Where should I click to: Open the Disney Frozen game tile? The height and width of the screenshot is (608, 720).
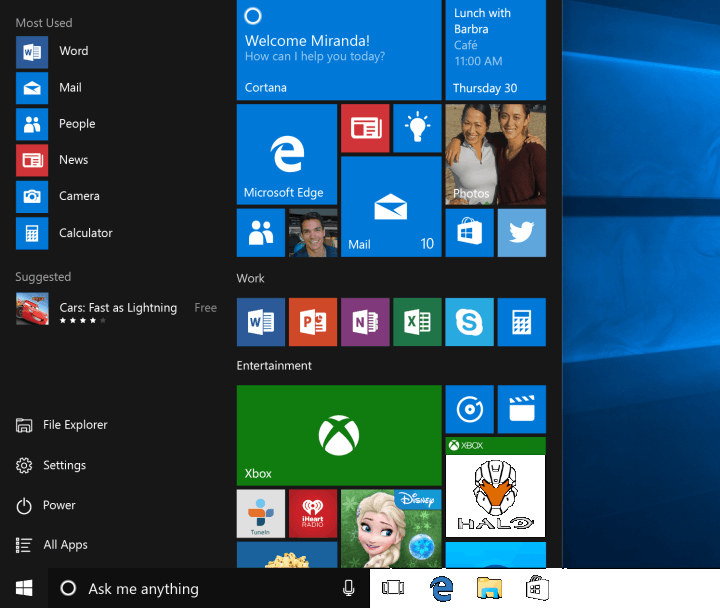(x=391, y=529)
